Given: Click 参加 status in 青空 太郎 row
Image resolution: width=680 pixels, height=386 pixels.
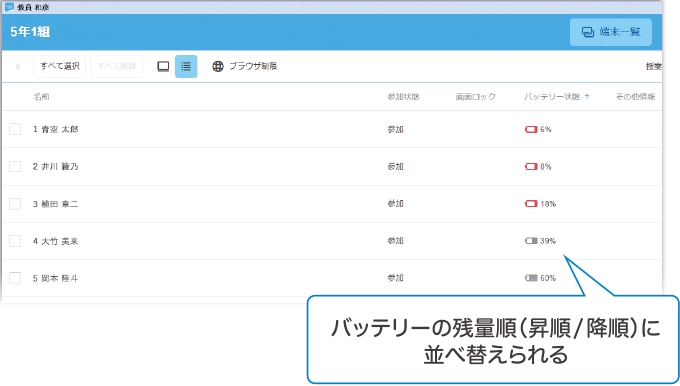Looking at the screenshot, I should (x=395, y=129).
